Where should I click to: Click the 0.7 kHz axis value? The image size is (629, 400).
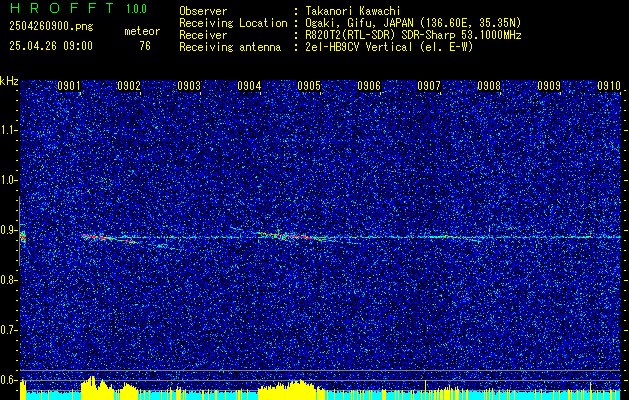point(9,330)
